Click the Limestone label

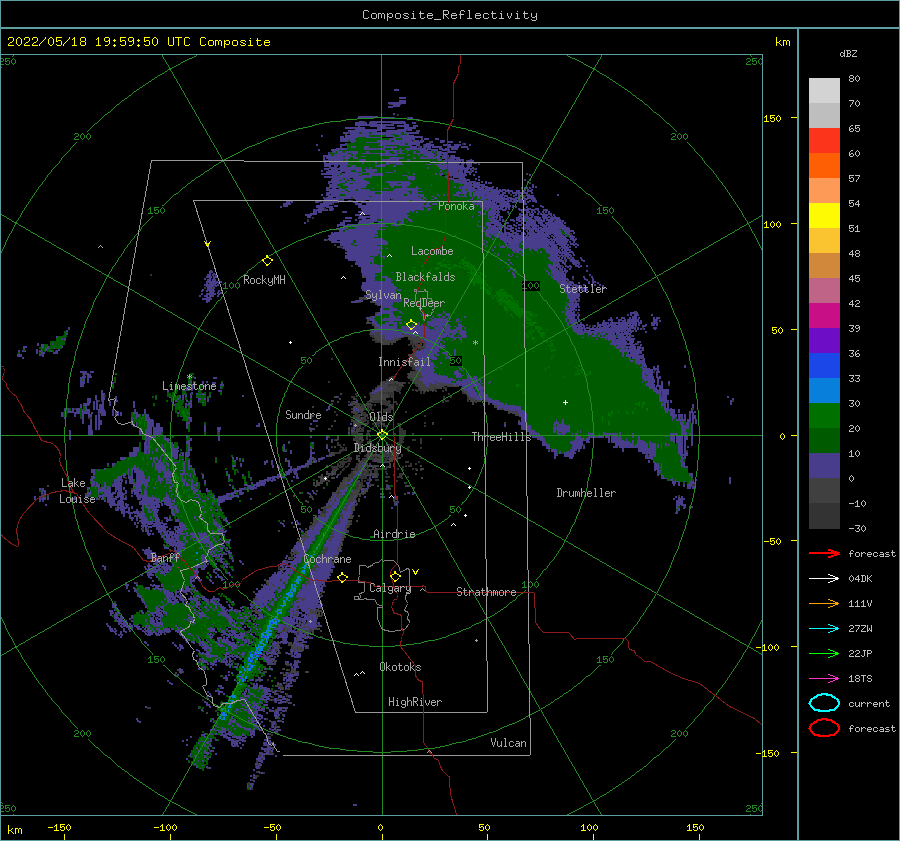click(x=189, y=386)
